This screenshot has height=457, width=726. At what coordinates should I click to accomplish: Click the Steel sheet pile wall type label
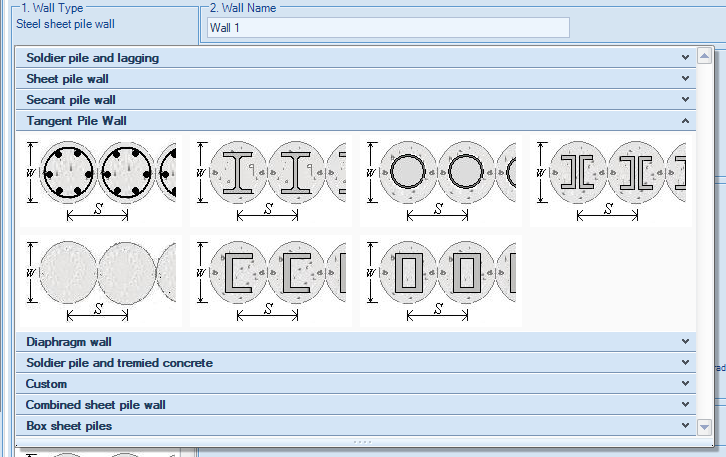click(x=65, y=24)
